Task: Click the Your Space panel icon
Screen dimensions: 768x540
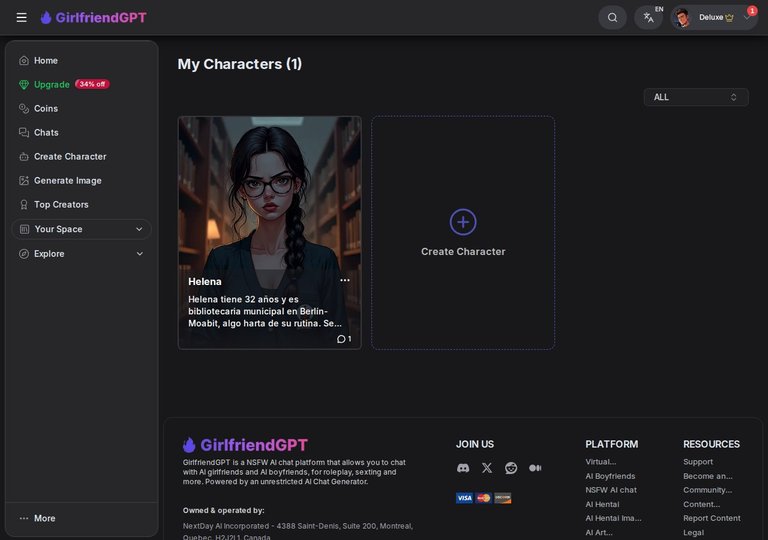Action: point(24,229)
